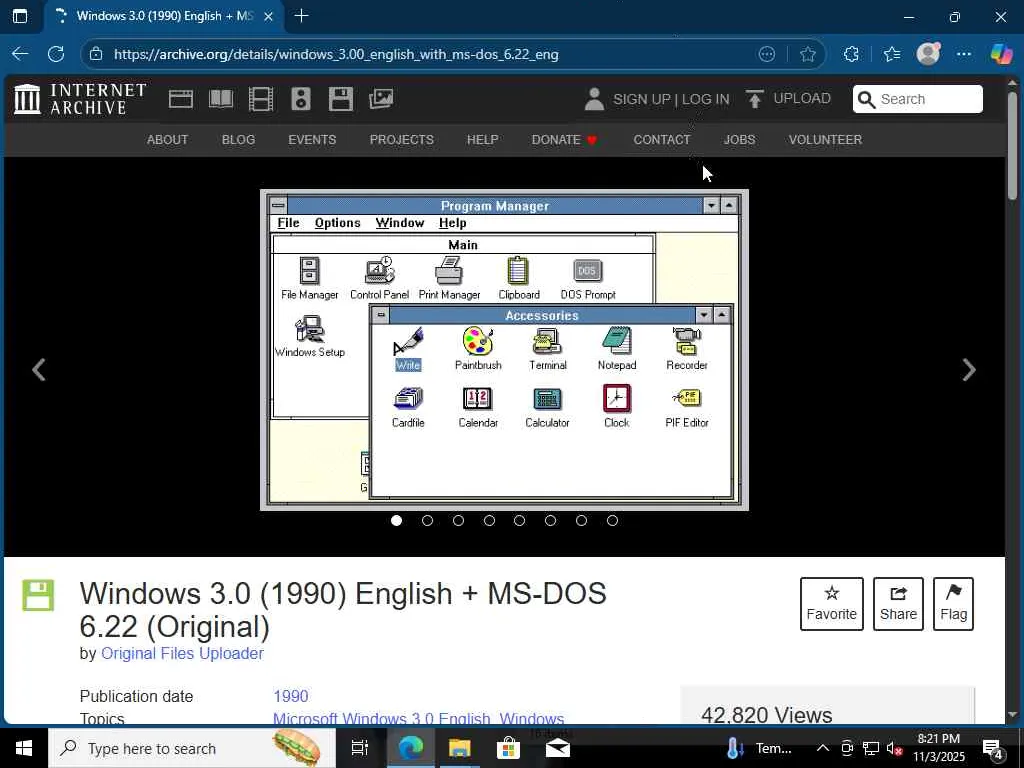Click the user silhouette icon beside Sign Up
Image resolution: width=1024 pixels, height=768 pixels.
(x=594, y=99)
